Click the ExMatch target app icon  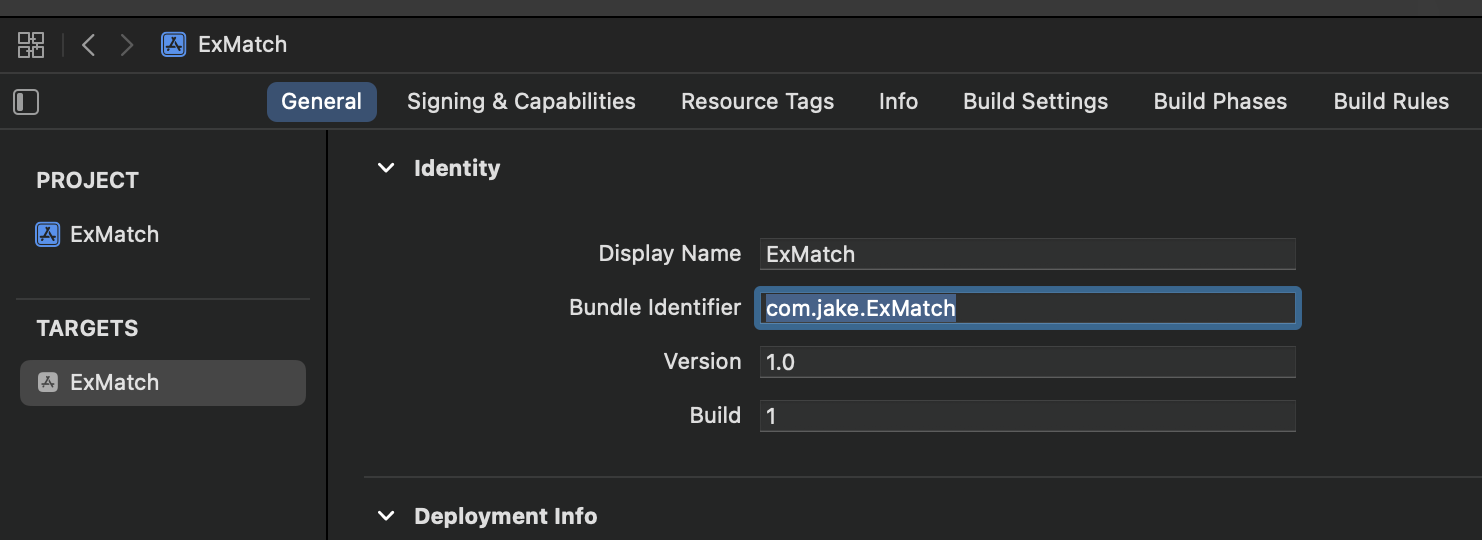point(47,382)
